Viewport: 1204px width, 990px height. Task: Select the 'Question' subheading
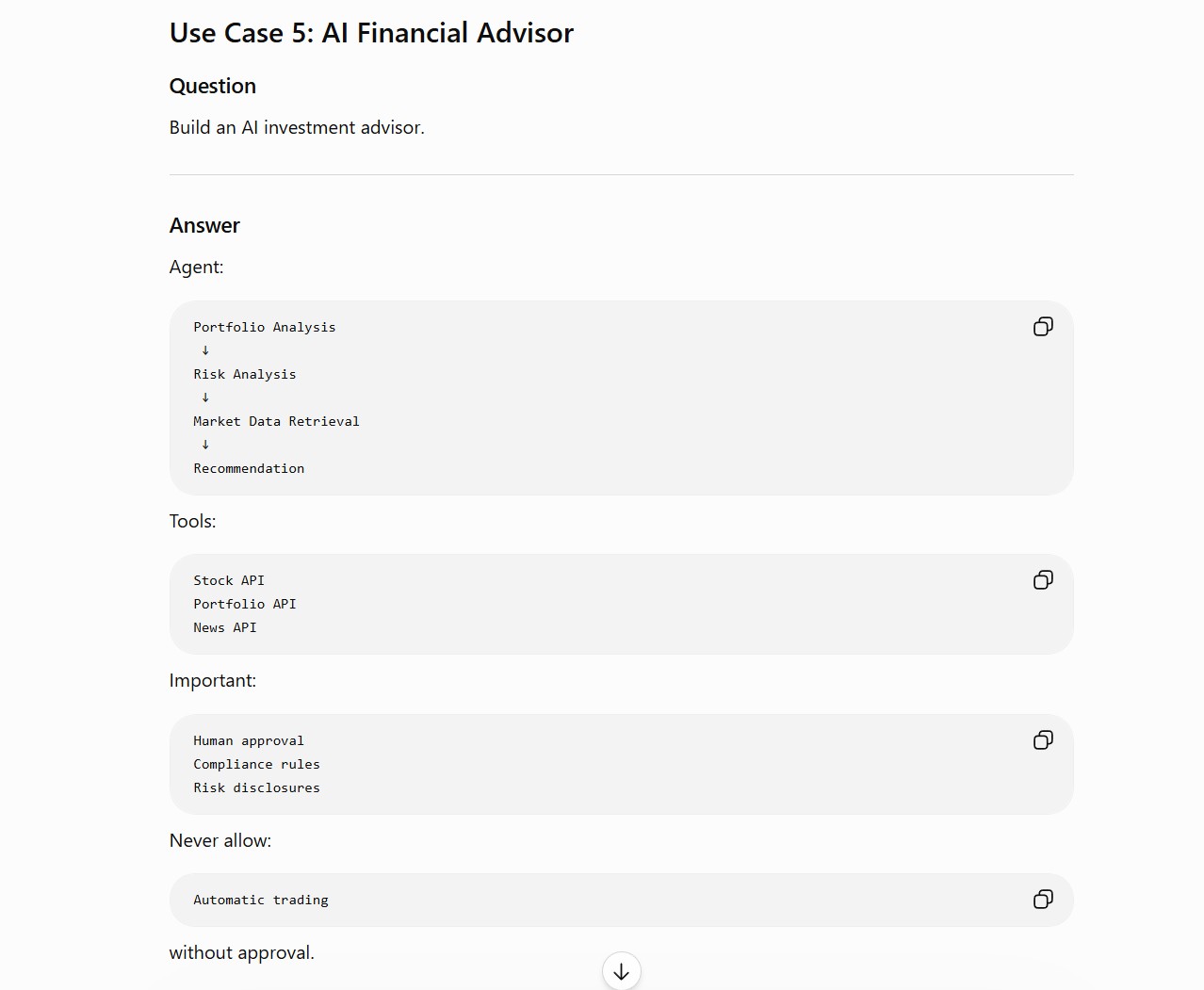point(213,86)
